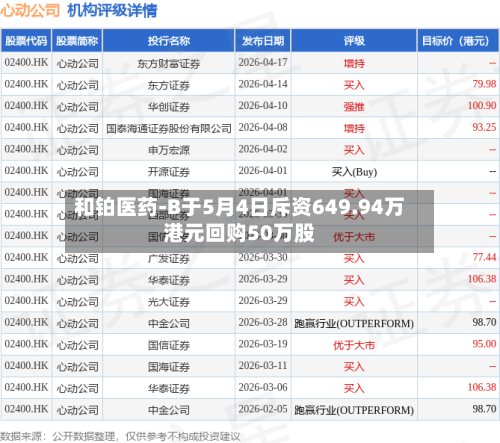Click the date 2026-03-28
The image size is (500, 443).
pyautogui.click(x=263, y=323)
